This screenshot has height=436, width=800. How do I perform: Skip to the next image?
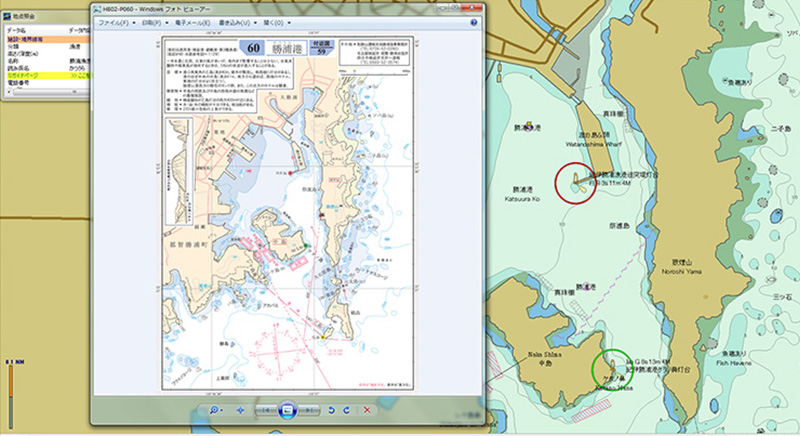308,410
